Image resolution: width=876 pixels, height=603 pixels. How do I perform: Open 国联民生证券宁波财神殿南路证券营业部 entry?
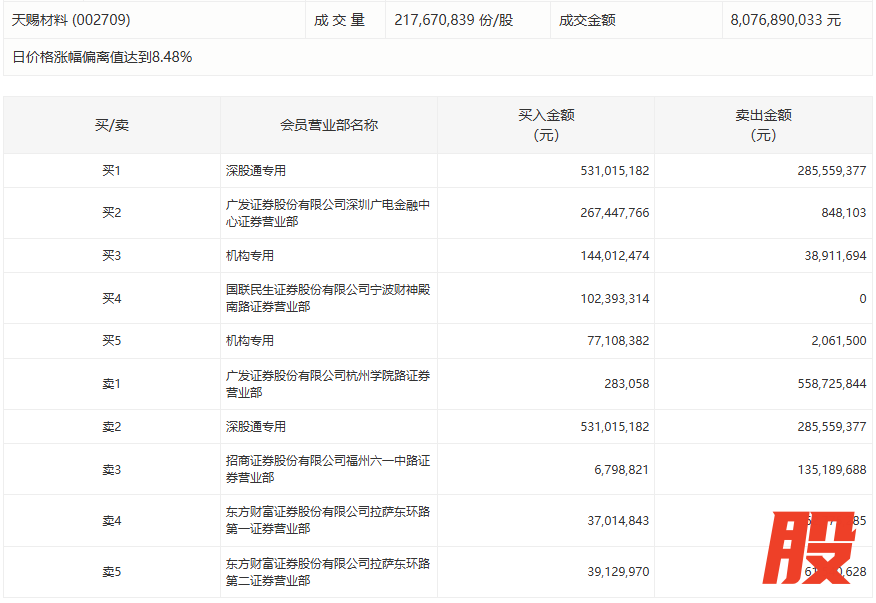(x=328, y=298)
